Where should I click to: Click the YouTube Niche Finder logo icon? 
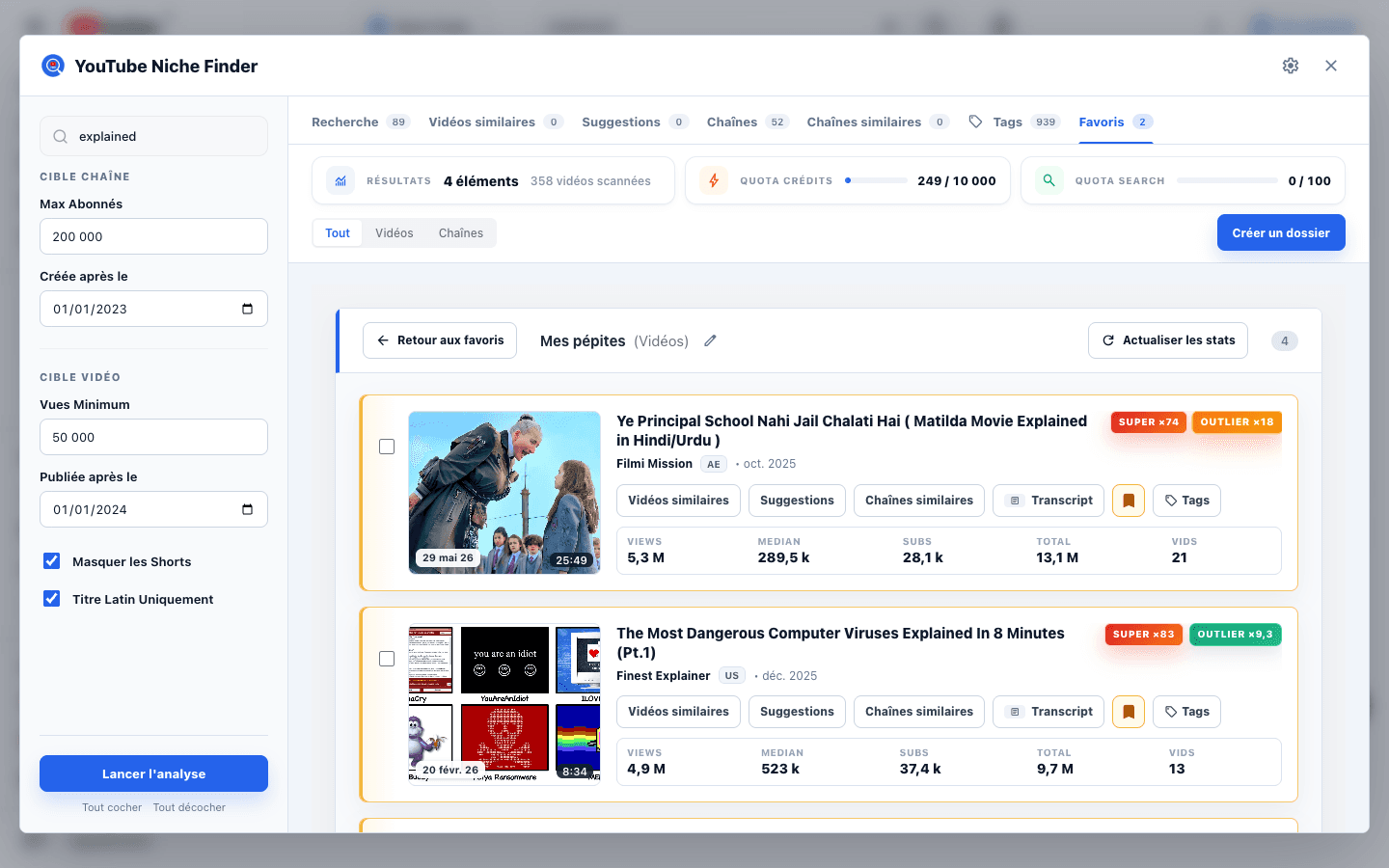pyautogui.click(x=53, y=66)
